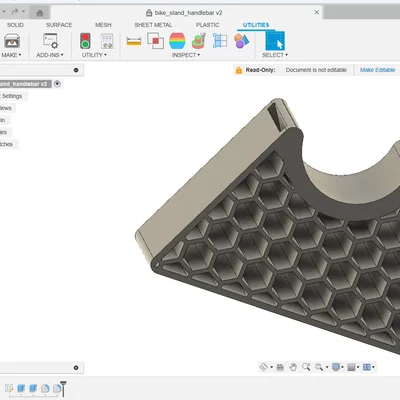Viewport: 400px width, 400px height.
Task: Open the Orbit type dropdown arrow
Action: [272, 367]
